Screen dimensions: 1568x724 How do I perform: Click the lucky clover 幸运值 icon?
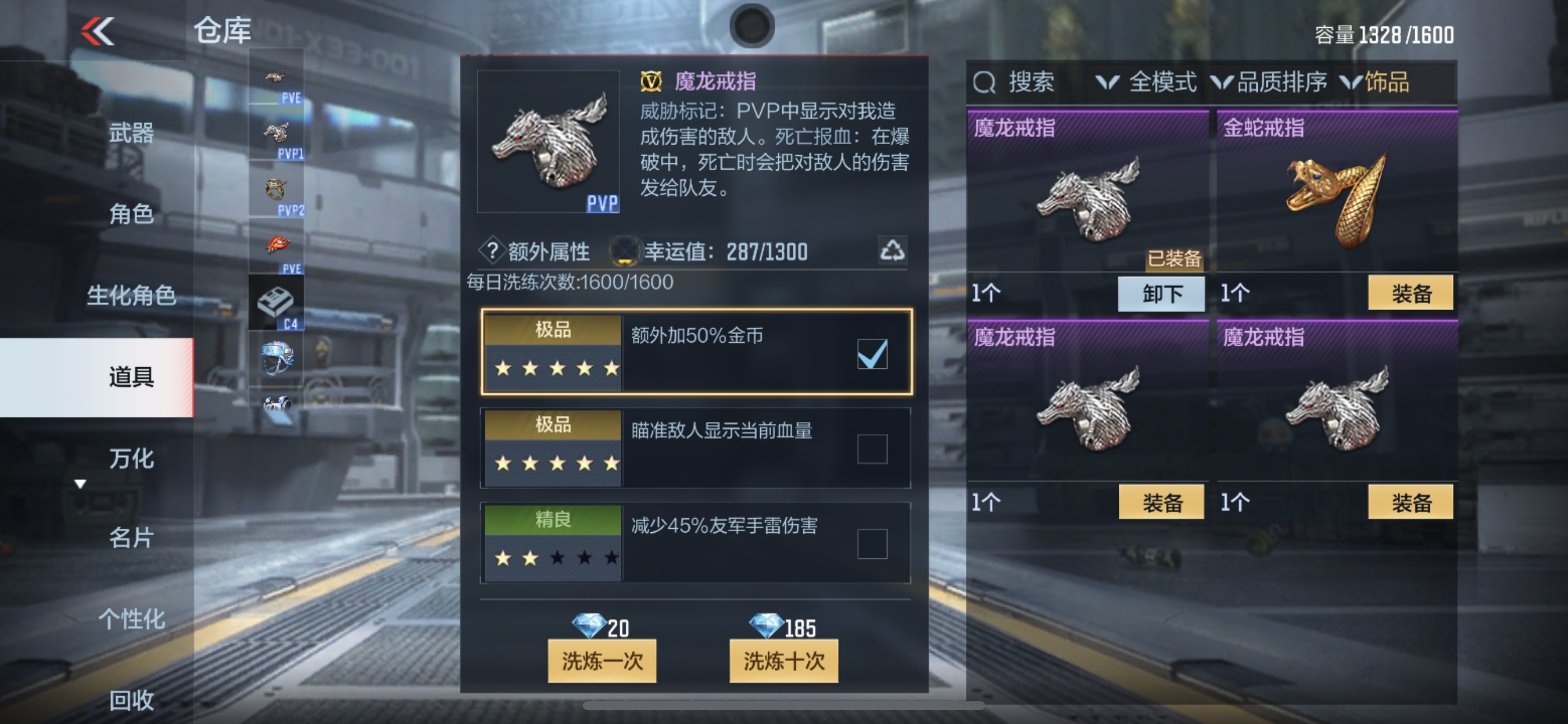(x=625, y=251)
